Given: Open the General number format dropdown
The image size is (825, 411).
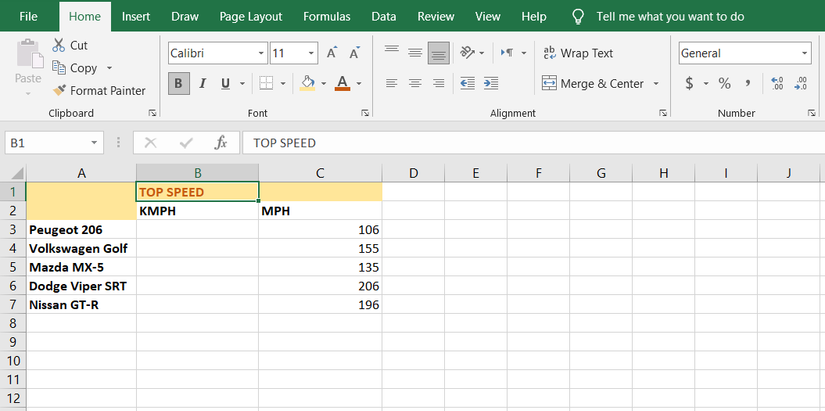Looking at the screenshot, I should (805, 54).
